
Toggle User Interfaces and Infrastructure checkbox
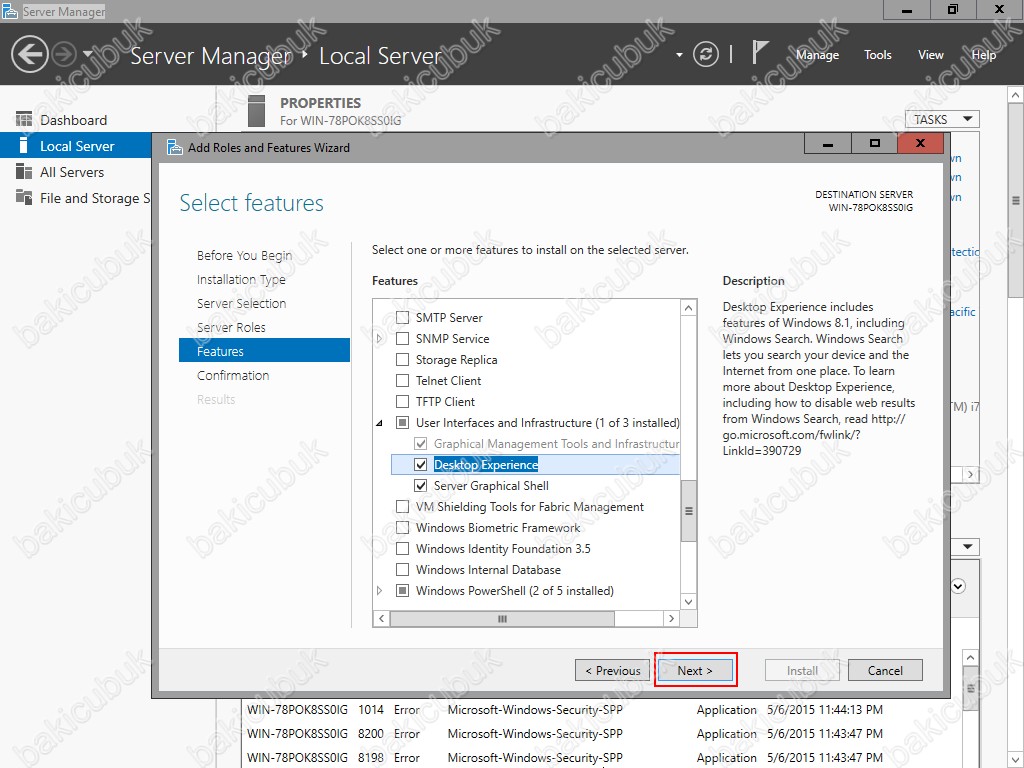coord(403,423)
